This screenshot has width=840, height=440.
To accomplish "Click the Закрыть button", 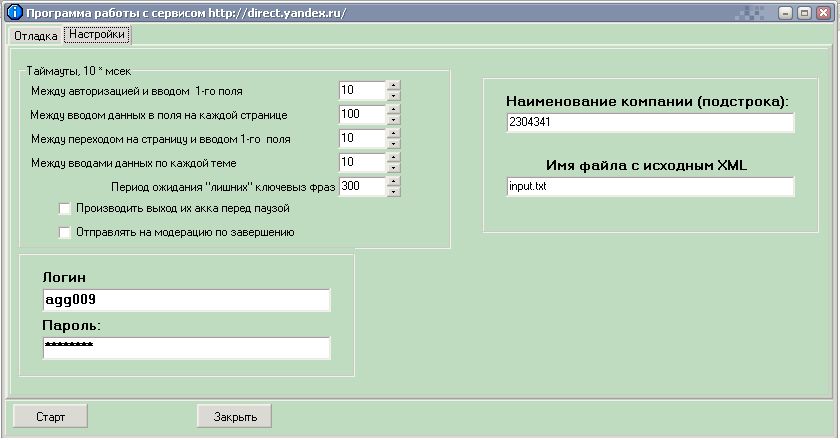I will coord(235,416).
